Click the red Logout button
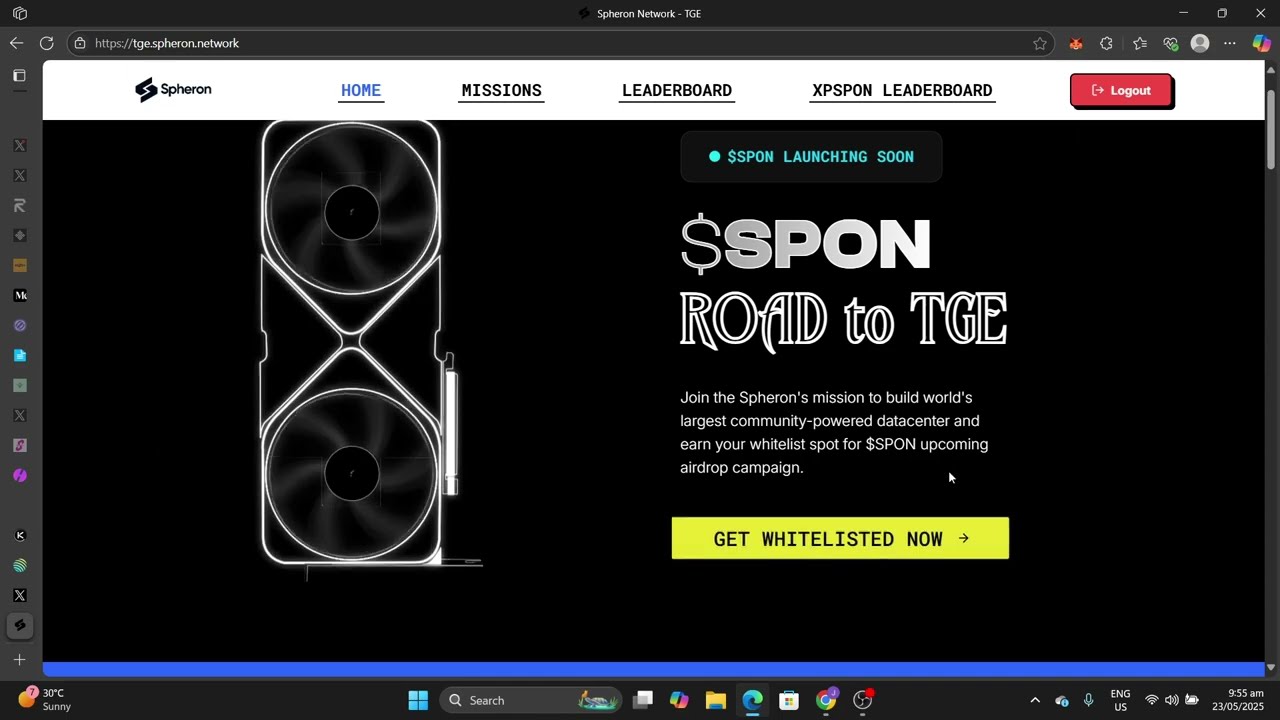The width and height of the screenshot is (1280, 720). coord(1121,90)
